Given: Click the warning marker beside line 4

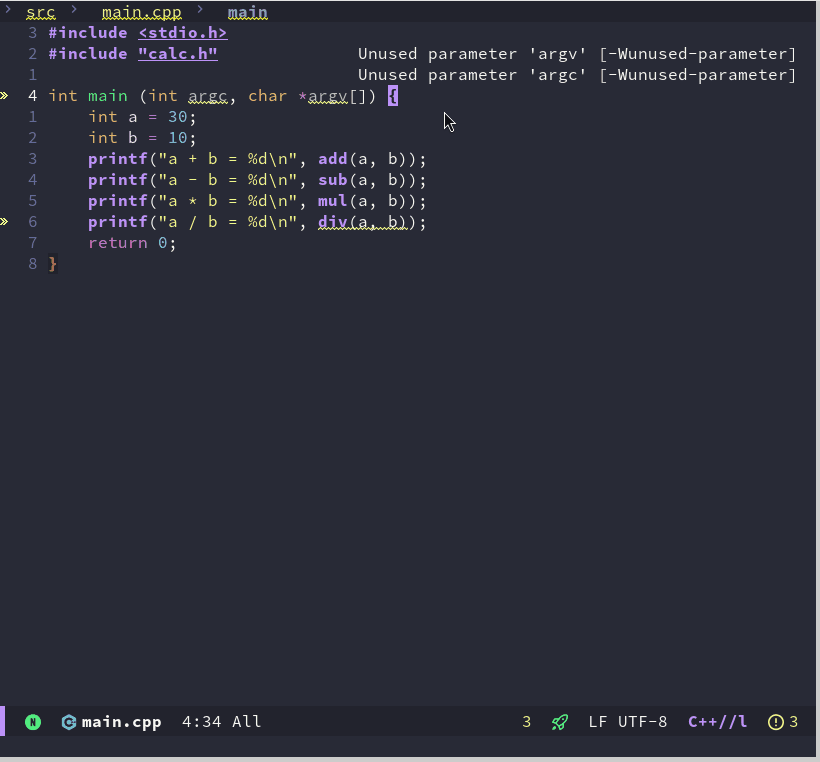Looking at the screenshot, I should point(5,96).
